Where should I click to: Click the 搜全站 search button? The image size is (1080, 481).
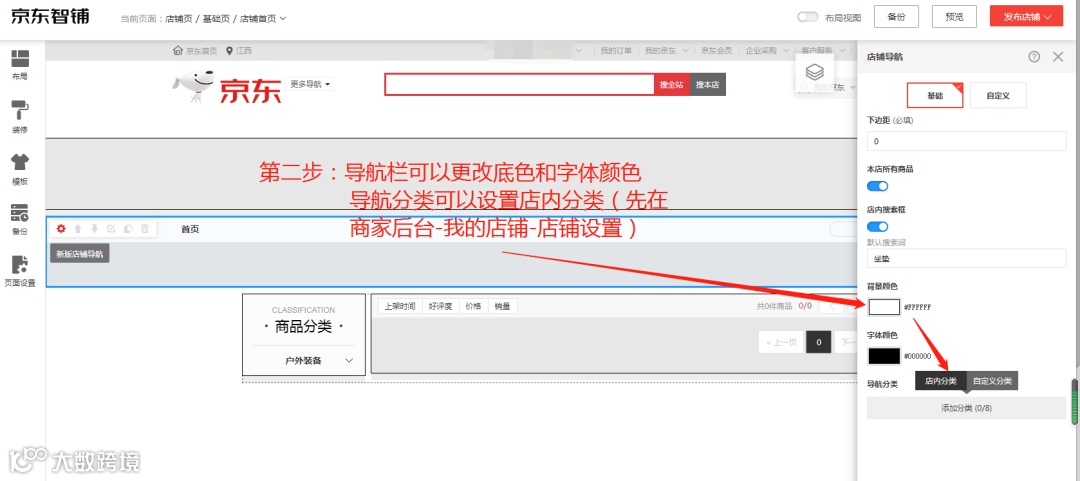click(672, 85)
